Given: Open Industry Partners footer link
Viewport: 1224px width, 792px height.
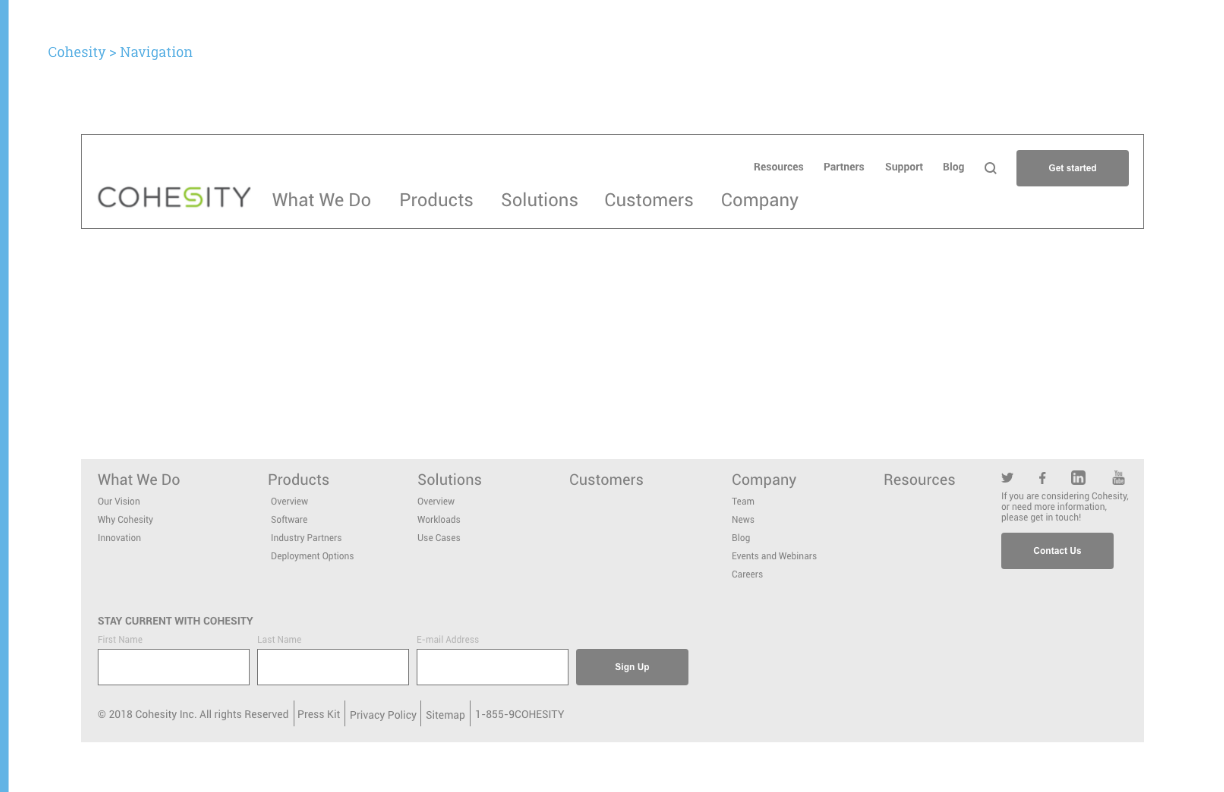Looking at the screenshot, I should point(306,538).
